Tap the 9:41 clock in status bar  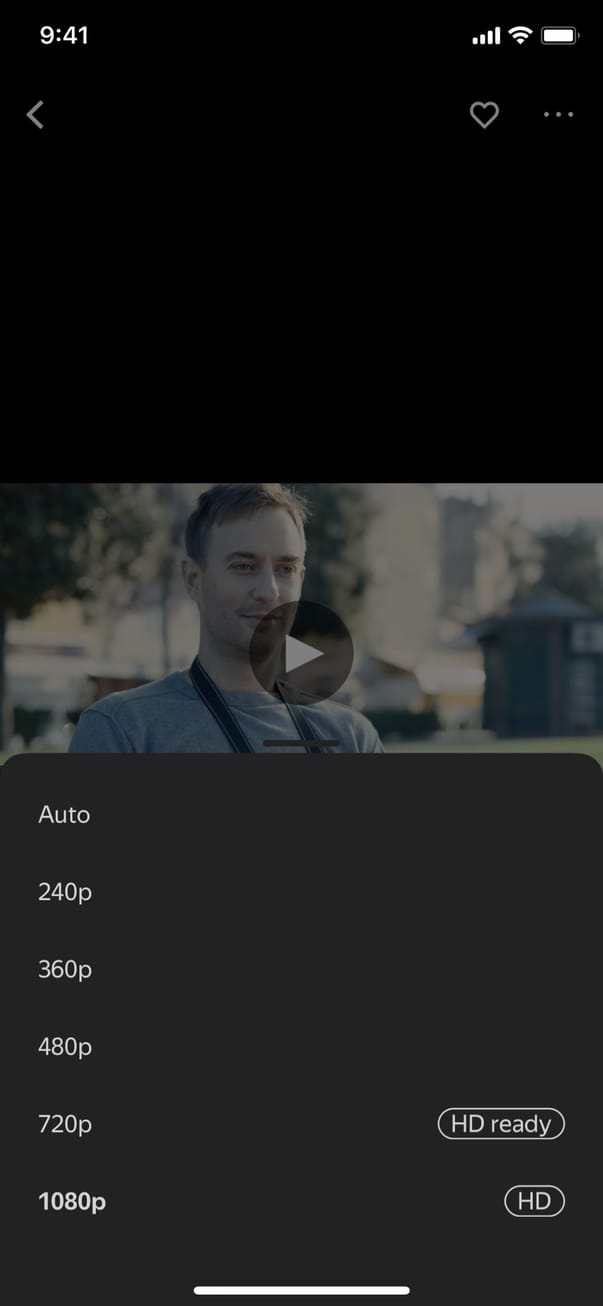tap(64, 36)
